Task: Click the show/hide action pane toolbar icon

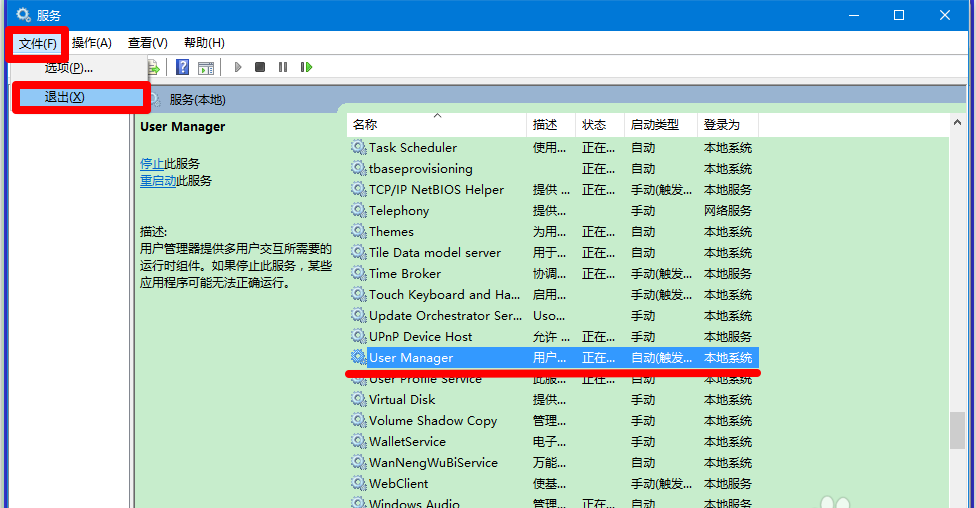Action: click(206, 67)
